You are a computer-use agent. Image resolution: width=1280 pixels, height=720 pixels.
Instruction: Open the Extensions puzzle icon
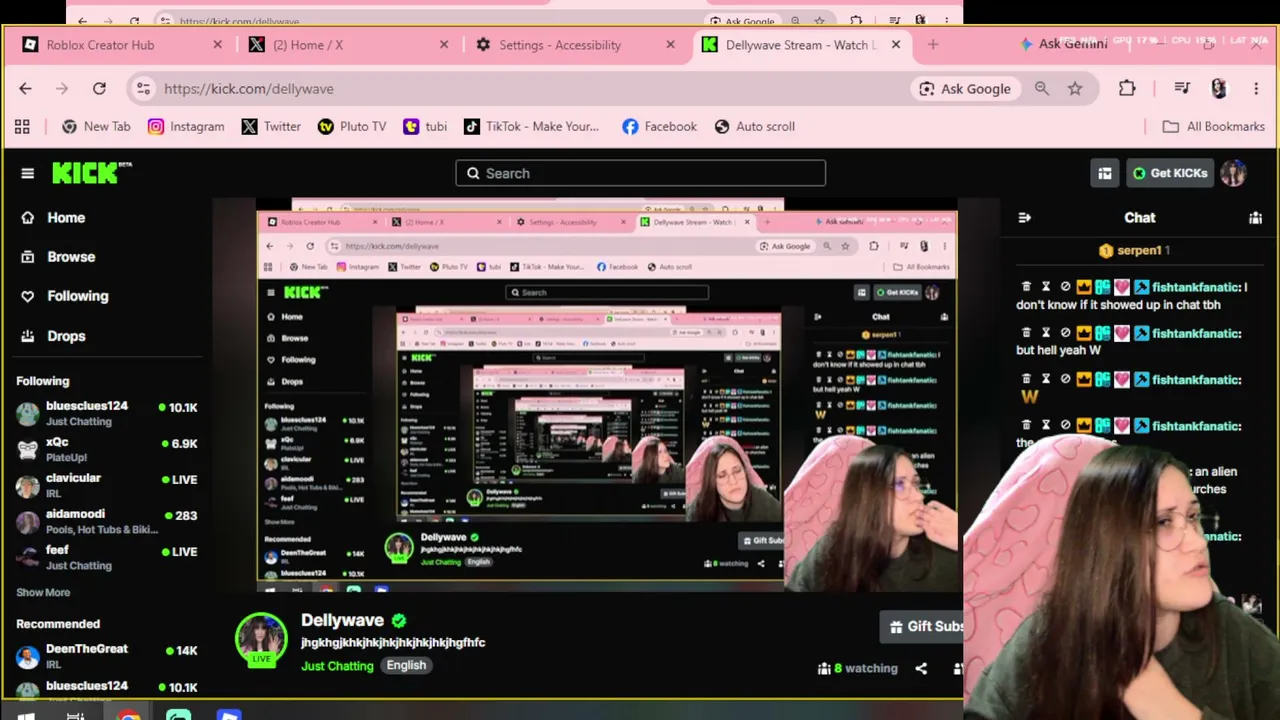tap(1127, 88)
